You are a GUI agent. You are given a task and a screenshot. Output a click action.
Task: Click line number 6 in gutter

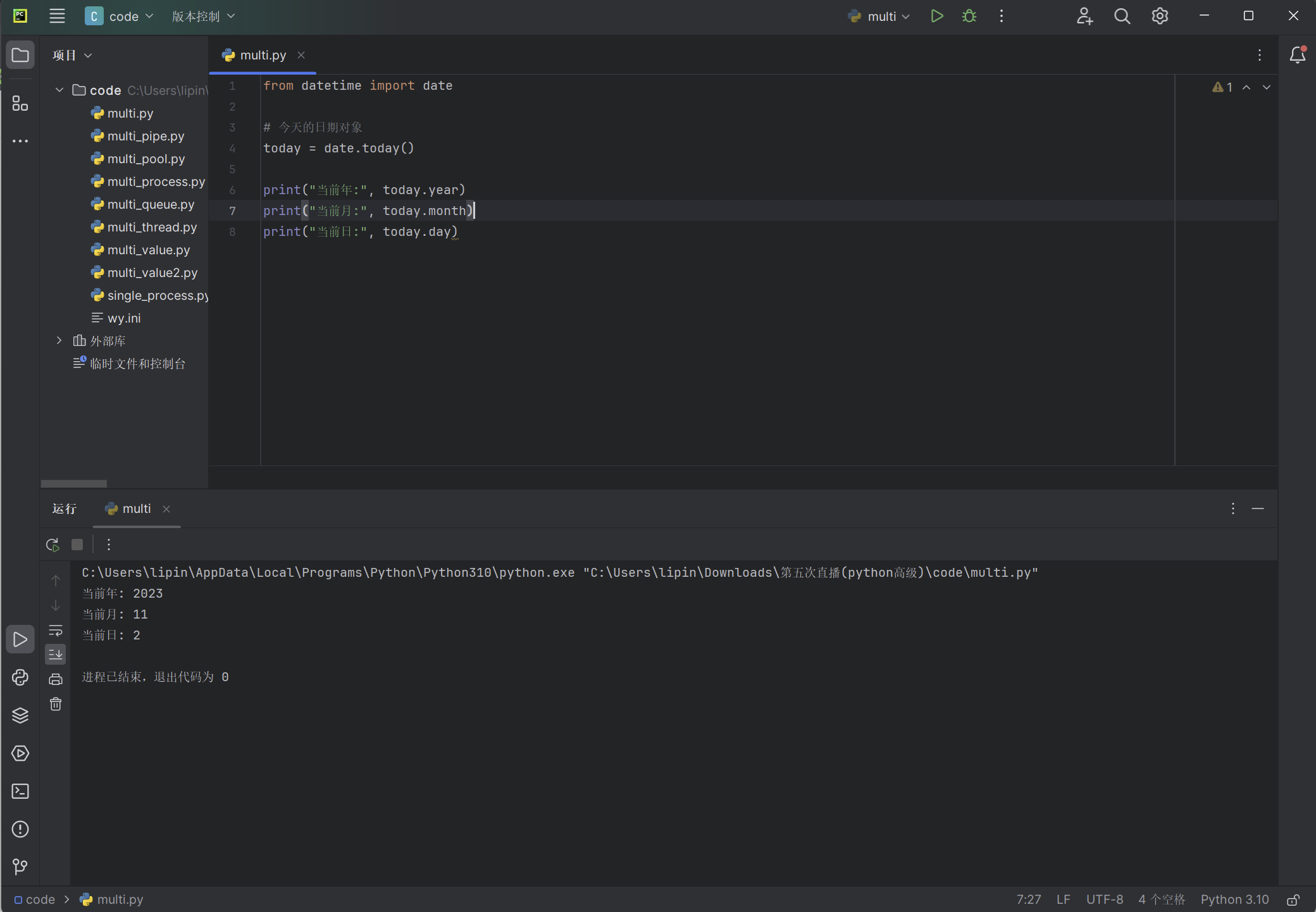pos(232,190)
